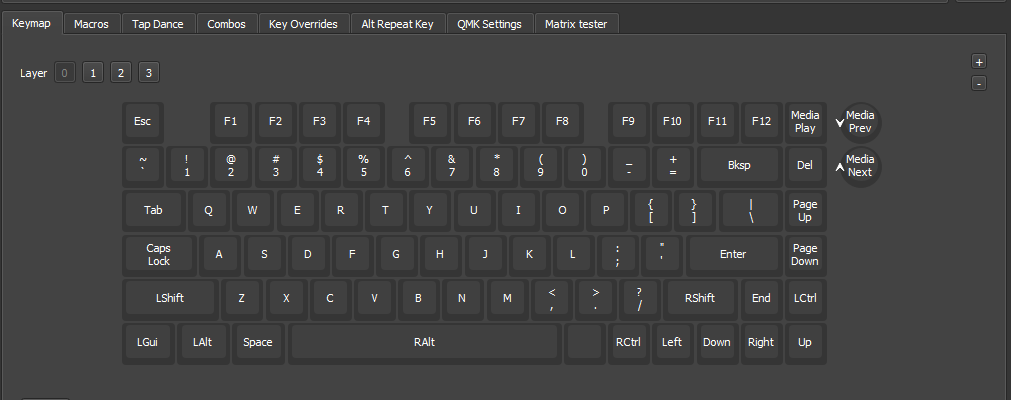Click the minus zoom-out button
Viewport: 1011px width, 400px height.
pyautogui.click(x=979, y=83)
